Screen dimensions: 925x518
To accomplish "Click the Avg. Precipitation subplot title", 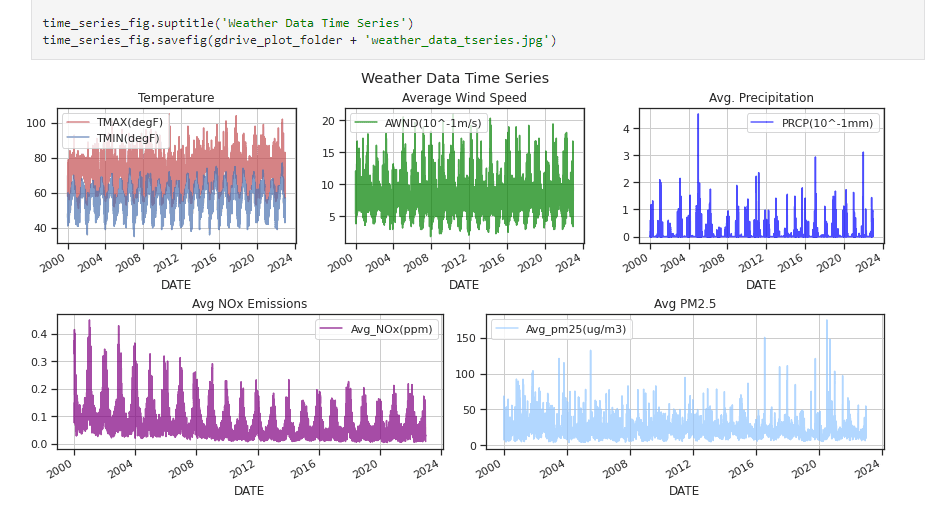I will 761,98.
